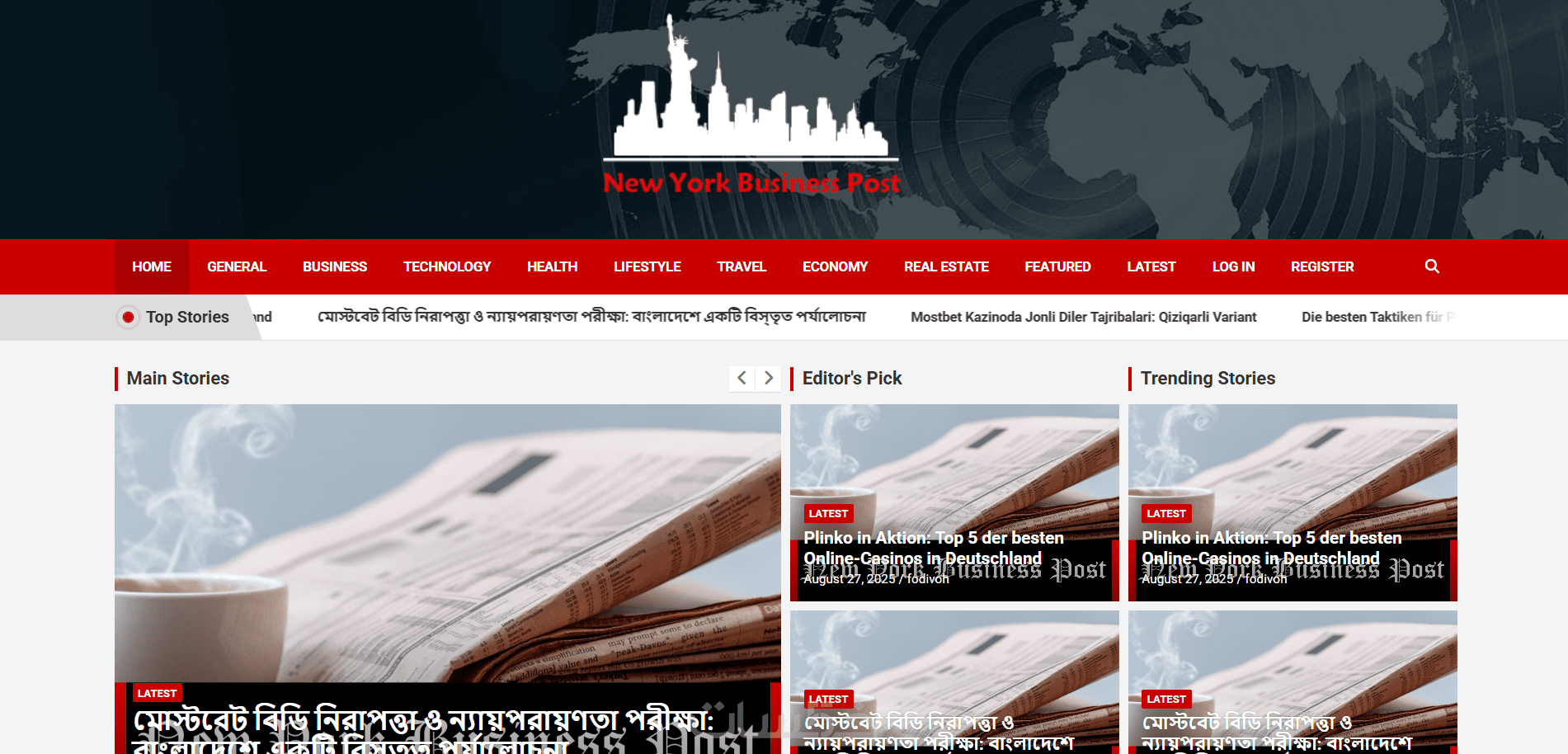Go to the Home menu item

(x=152, y=266)
